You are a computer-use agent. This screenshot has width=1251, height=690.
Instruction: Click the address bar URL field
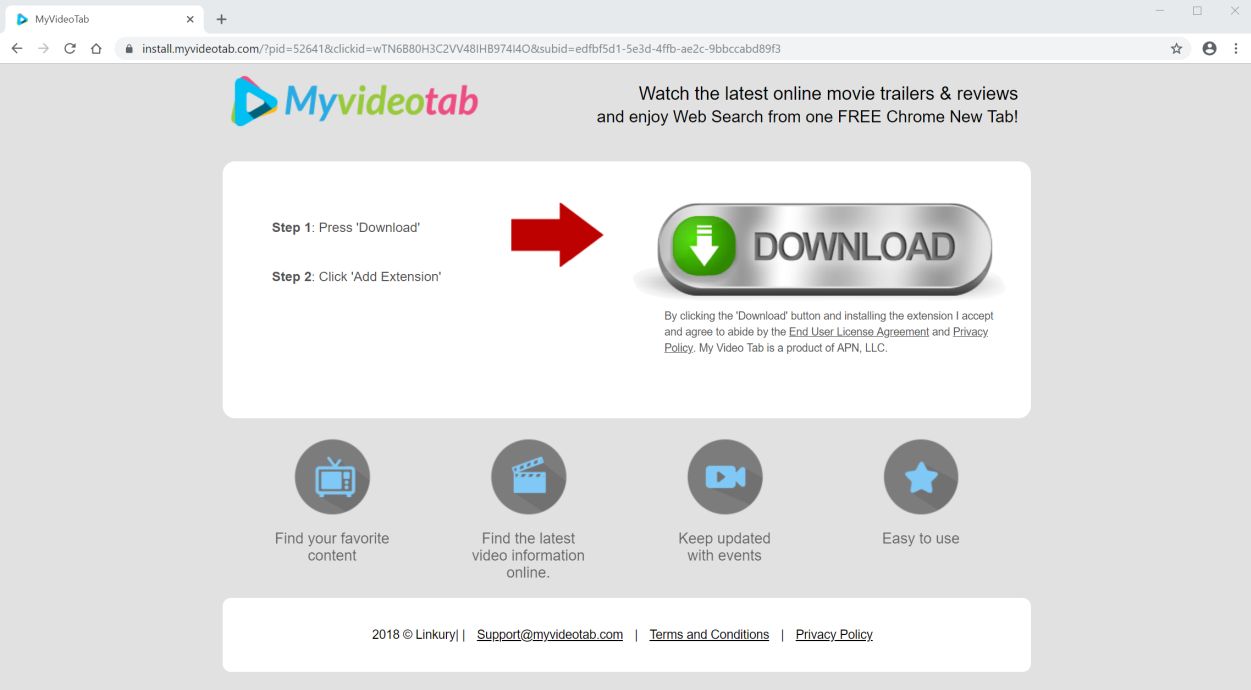(x=450, y=47)
